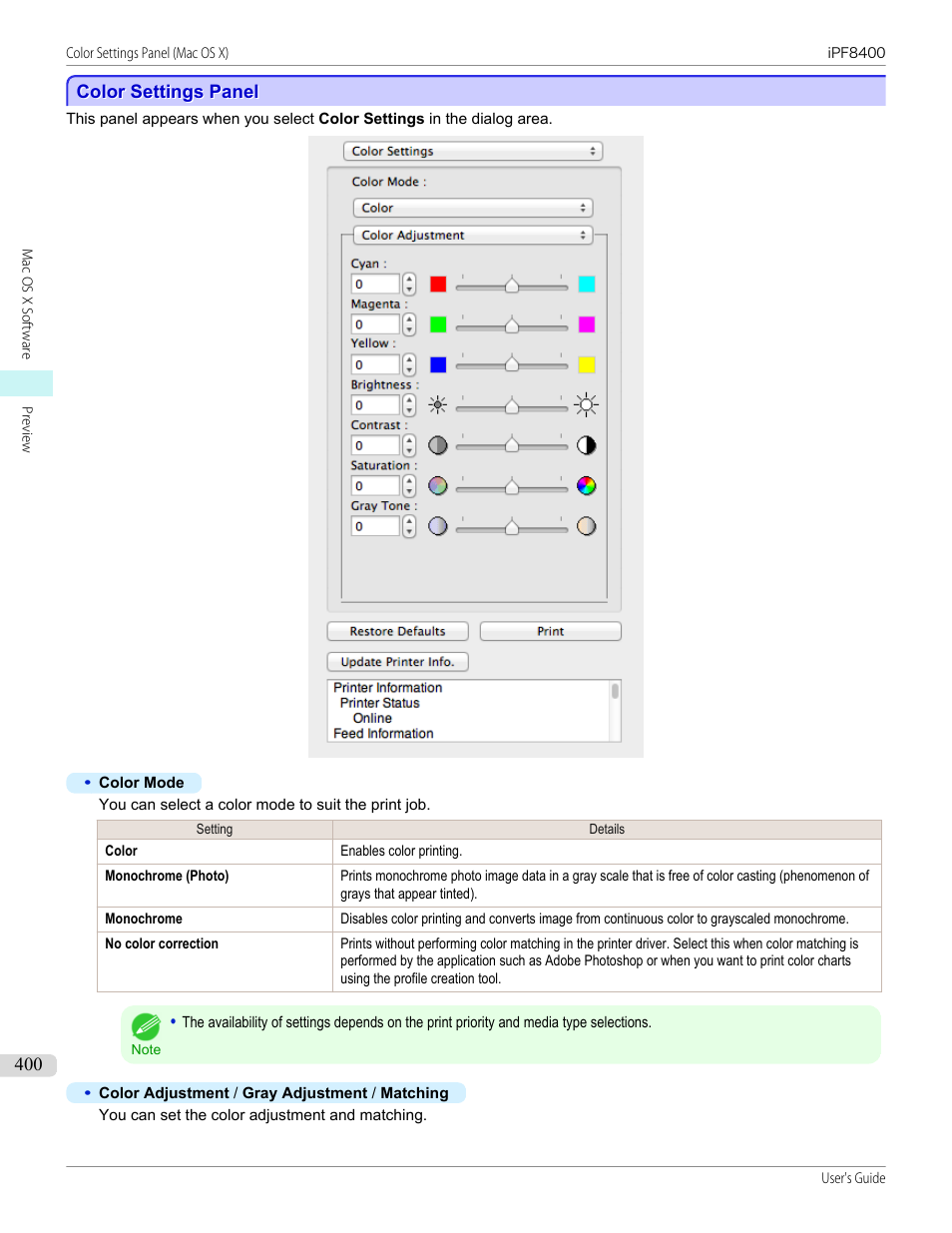Click the red swatch beside Cyan
The image size is (952, 1233).
coord(438,285)
